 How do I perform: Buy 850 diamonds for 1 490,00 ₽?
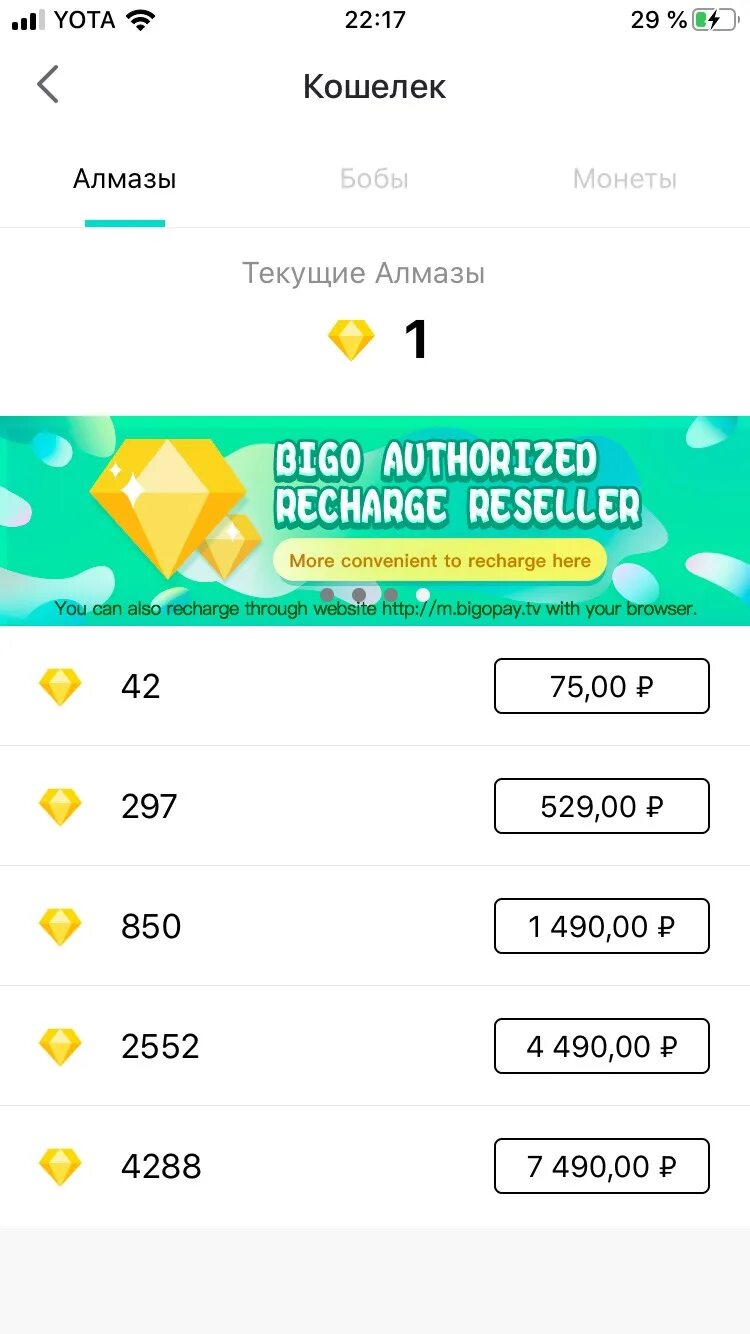(602, 926)
